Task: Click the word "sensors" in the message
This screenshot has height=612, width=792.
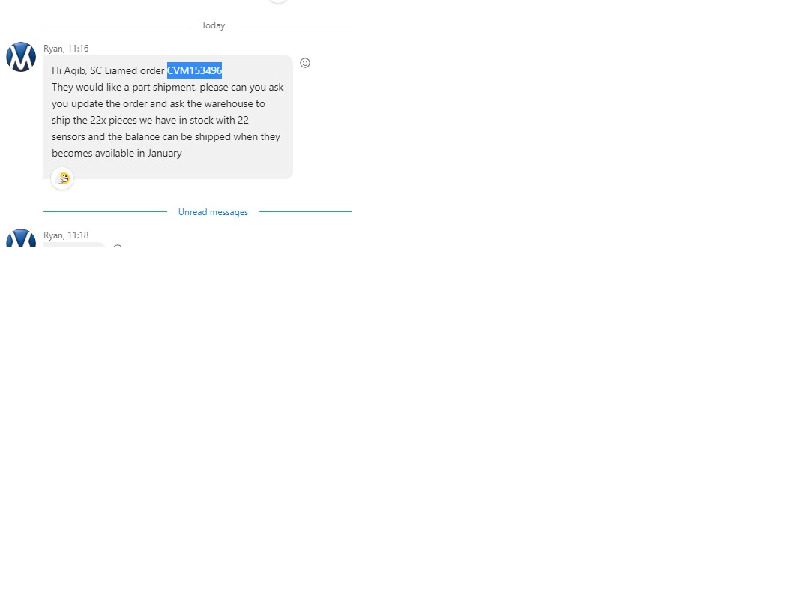Action: (x=68, y=136)
